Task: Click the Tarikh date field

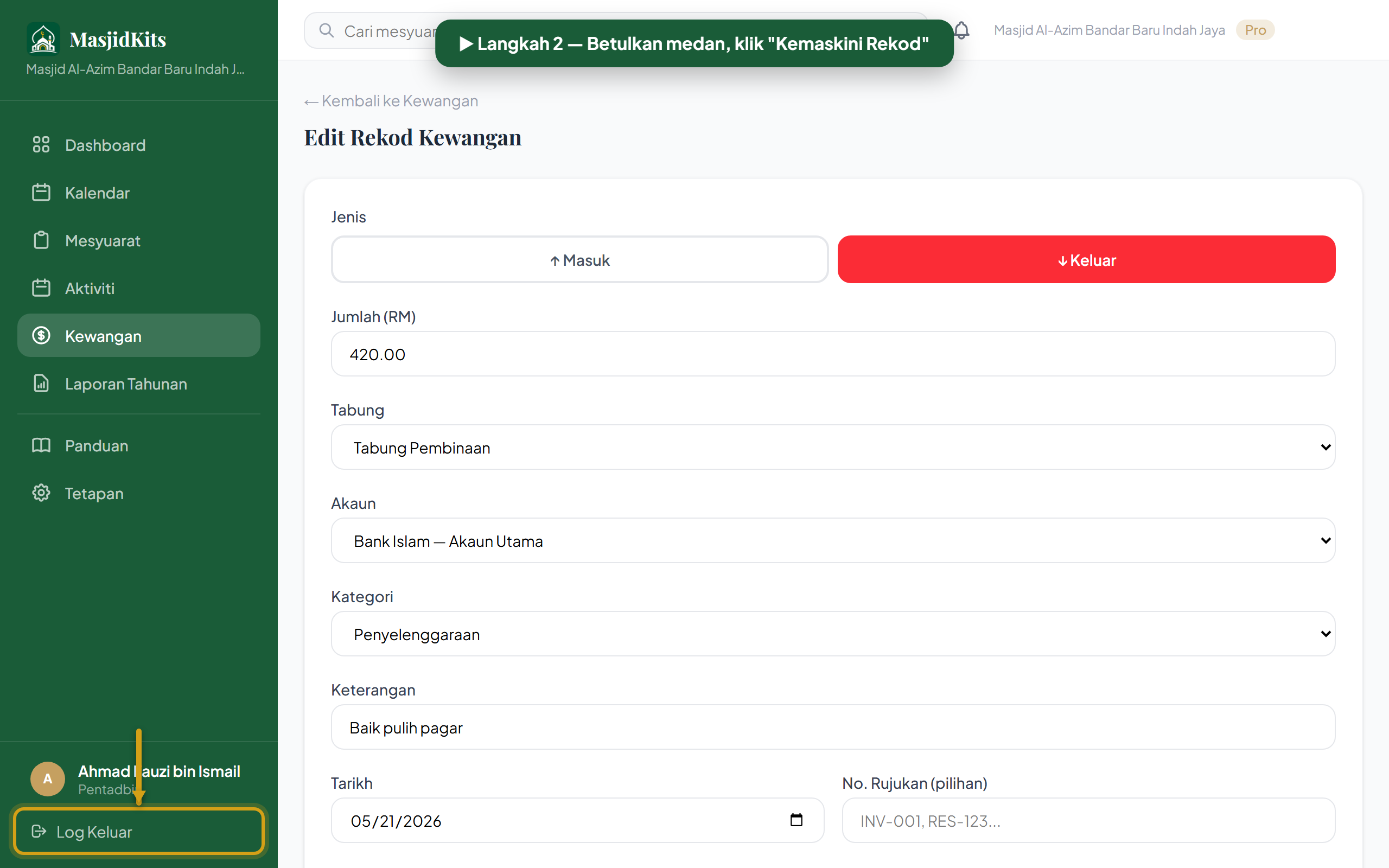Action: click(577, 820)
